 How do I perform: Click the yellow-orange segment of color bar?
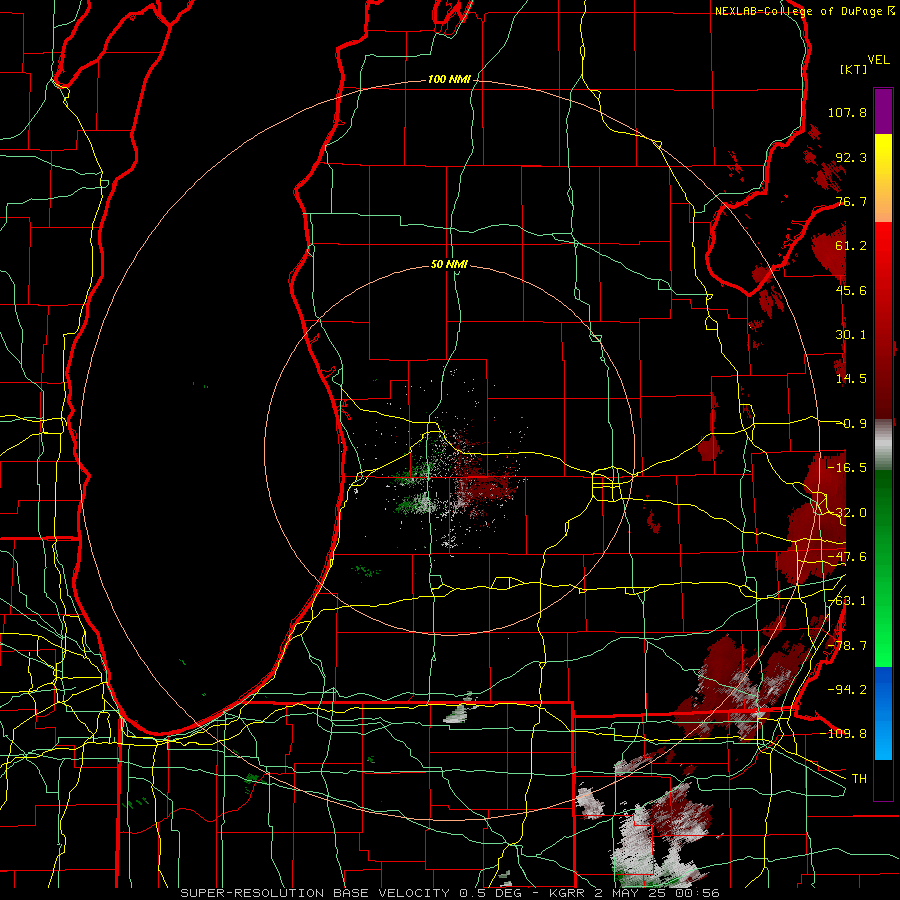(883, 178)
